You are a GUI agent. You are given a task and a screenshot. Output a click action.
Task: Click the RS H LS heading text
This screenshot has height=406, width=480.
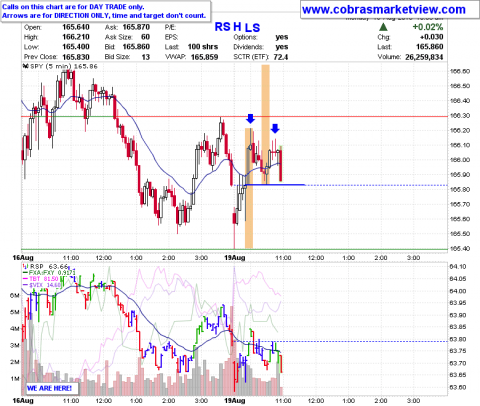(x=237, y=27)
